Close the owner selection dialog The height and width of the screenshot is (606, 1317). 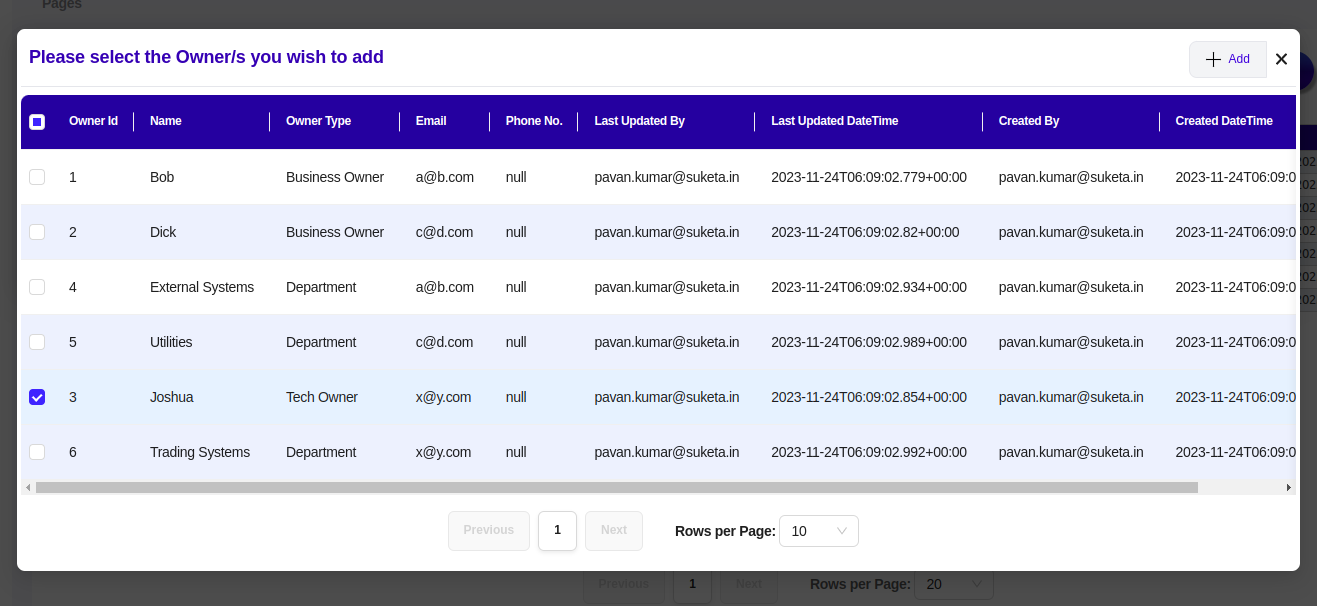1281,59
